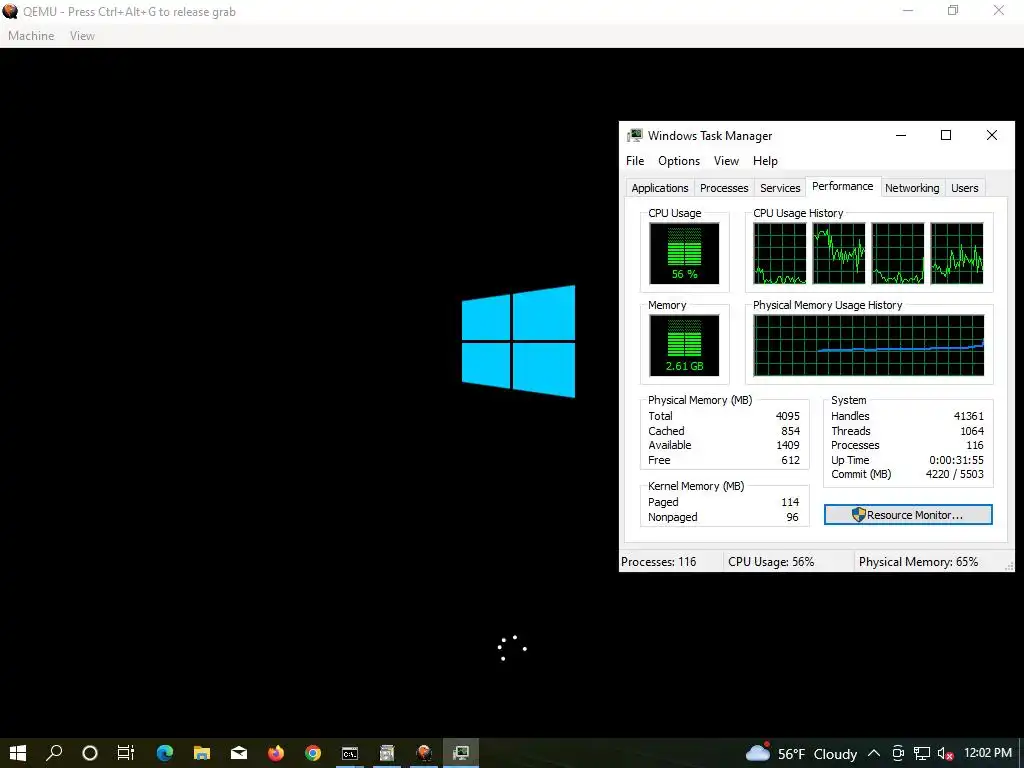The width and height of the screenshot is (1024, 768).
Task: Click the Memory 2.61 GB gauge
Action: point(684,345)
